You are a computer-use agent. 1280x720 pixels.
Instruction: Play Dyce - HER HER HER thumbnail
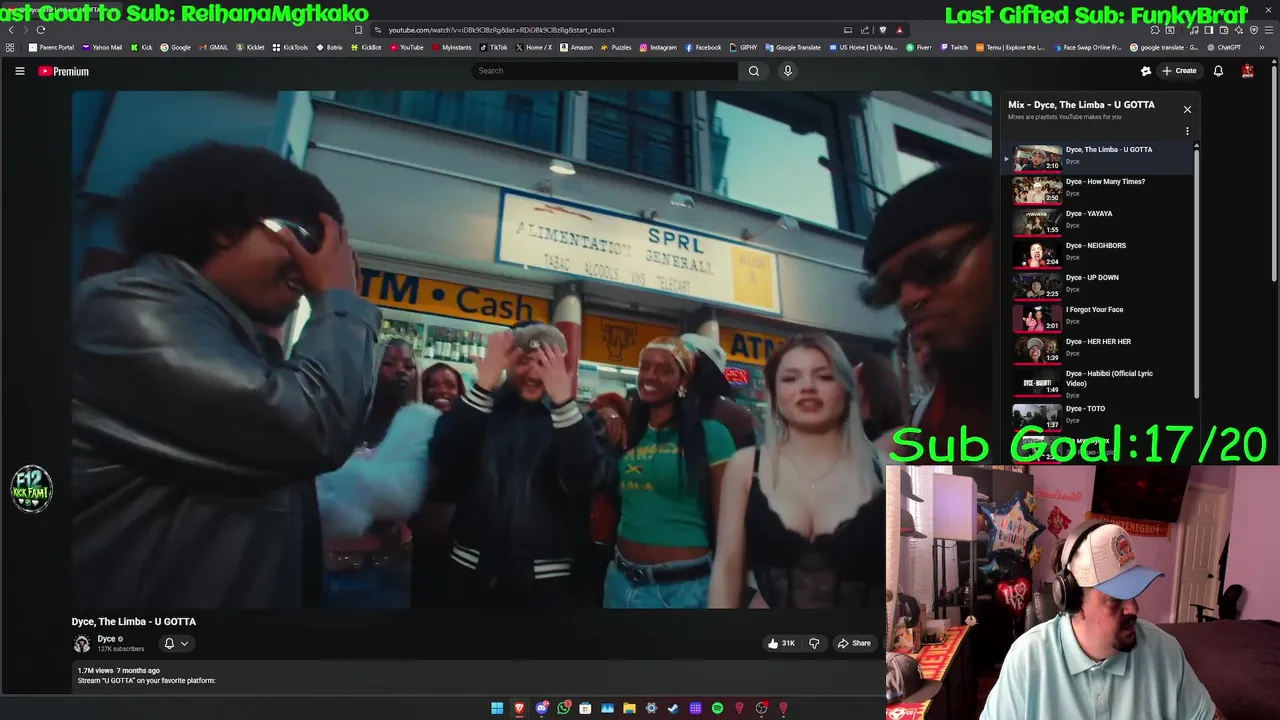[x=1037, y=349]
